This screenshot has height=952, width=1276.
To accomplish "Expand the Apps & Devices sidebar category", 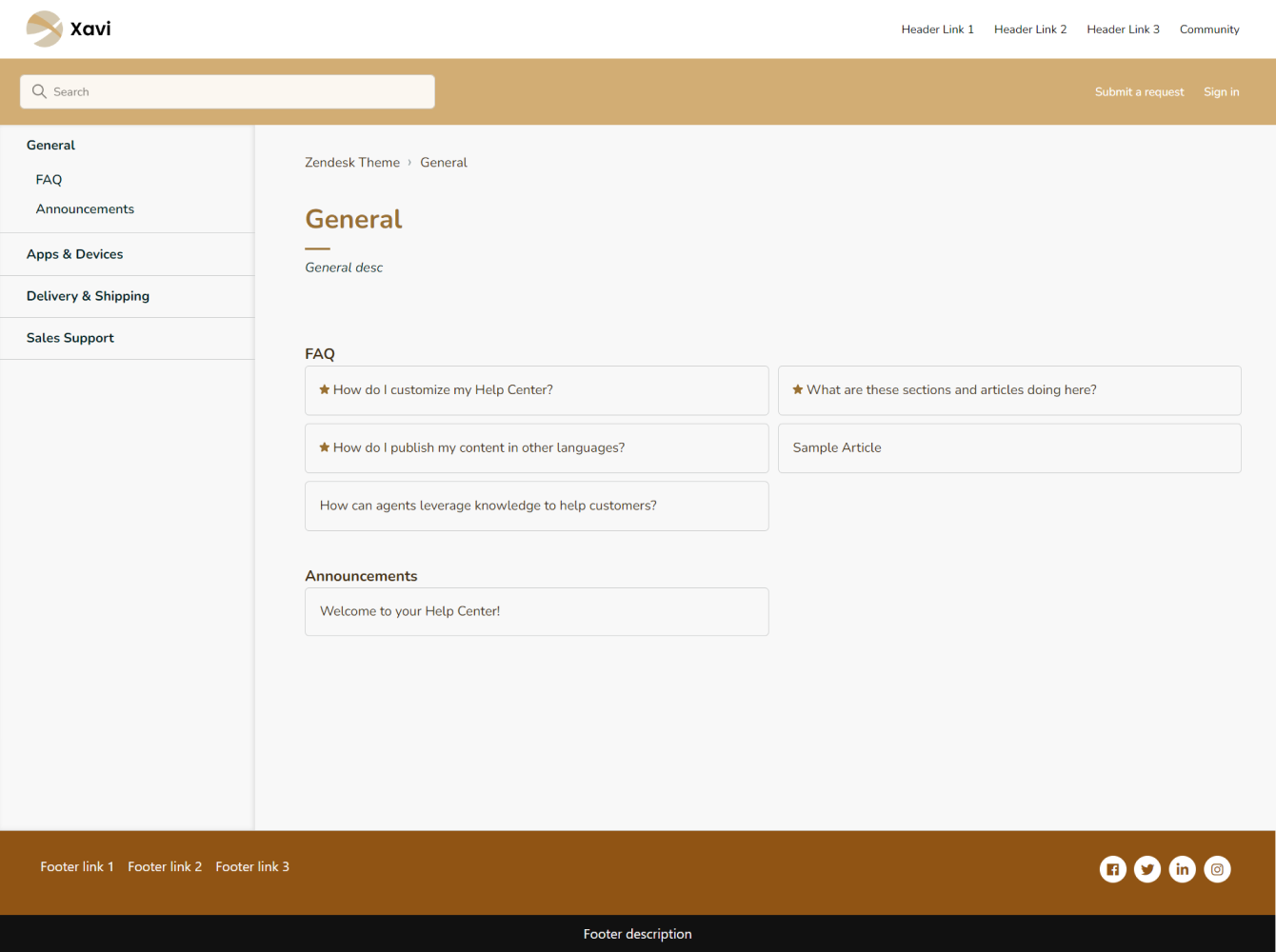I will tap(74, 254).
